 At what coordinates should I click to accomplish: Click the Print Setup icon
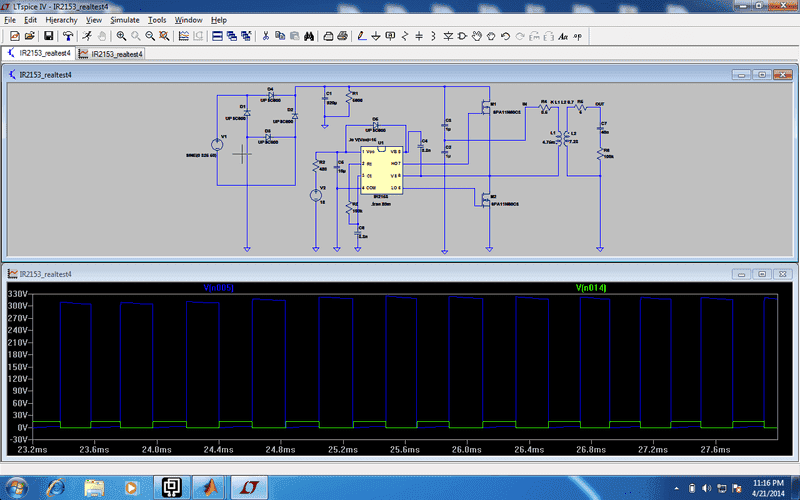[328, 36]
